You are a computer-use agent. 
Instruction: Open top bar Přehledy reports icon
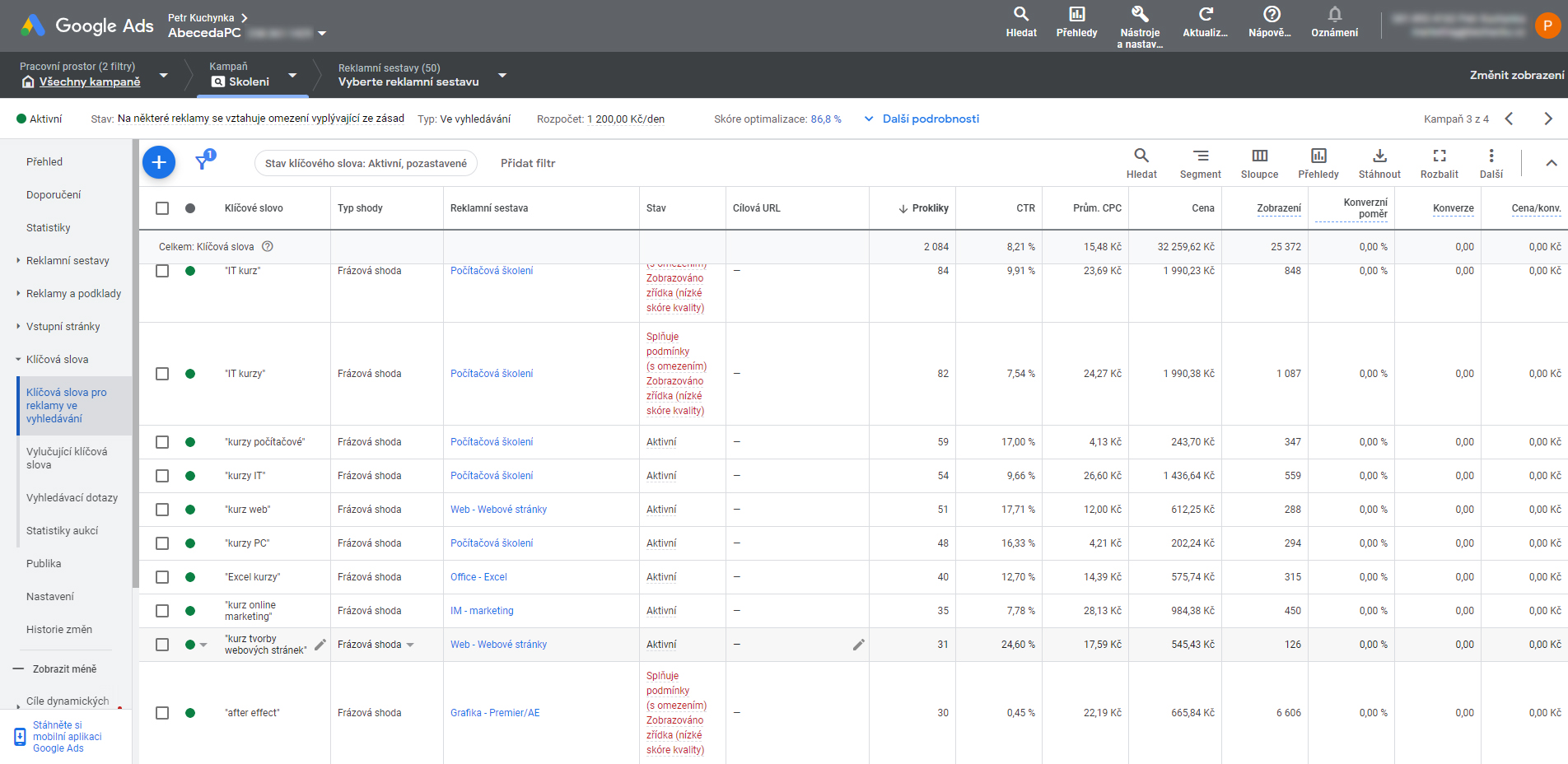click(1076, 14)
